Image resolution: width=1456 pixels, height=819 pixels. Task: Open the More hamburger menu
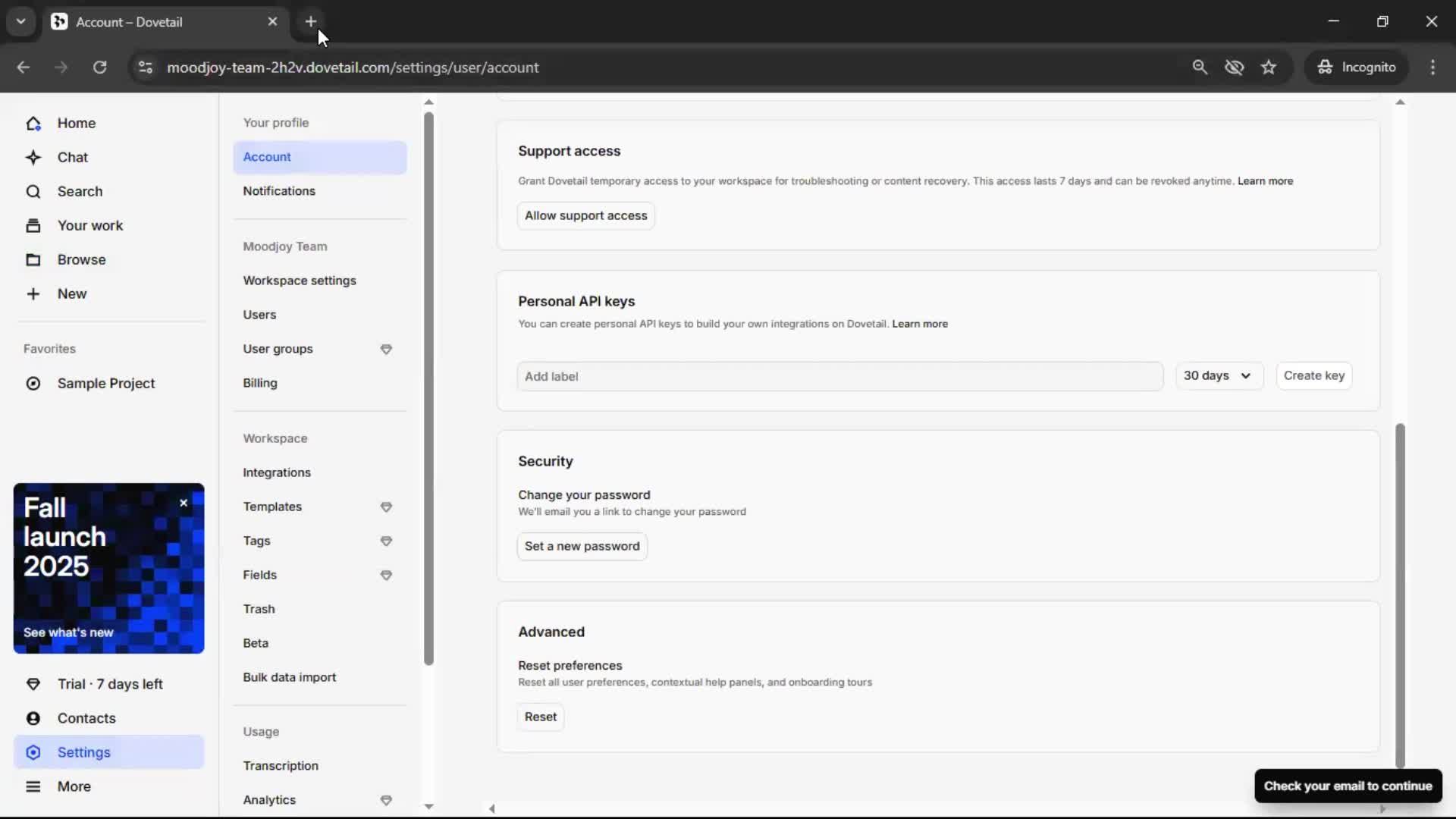33,786
